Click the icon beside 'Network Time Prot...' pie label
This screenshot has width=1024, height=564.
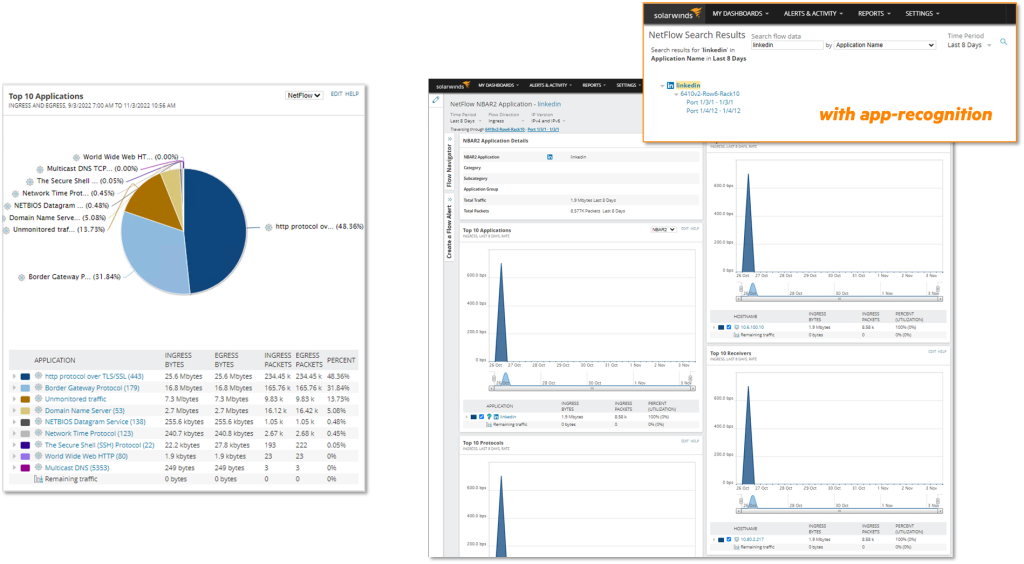tap(16, 194)
